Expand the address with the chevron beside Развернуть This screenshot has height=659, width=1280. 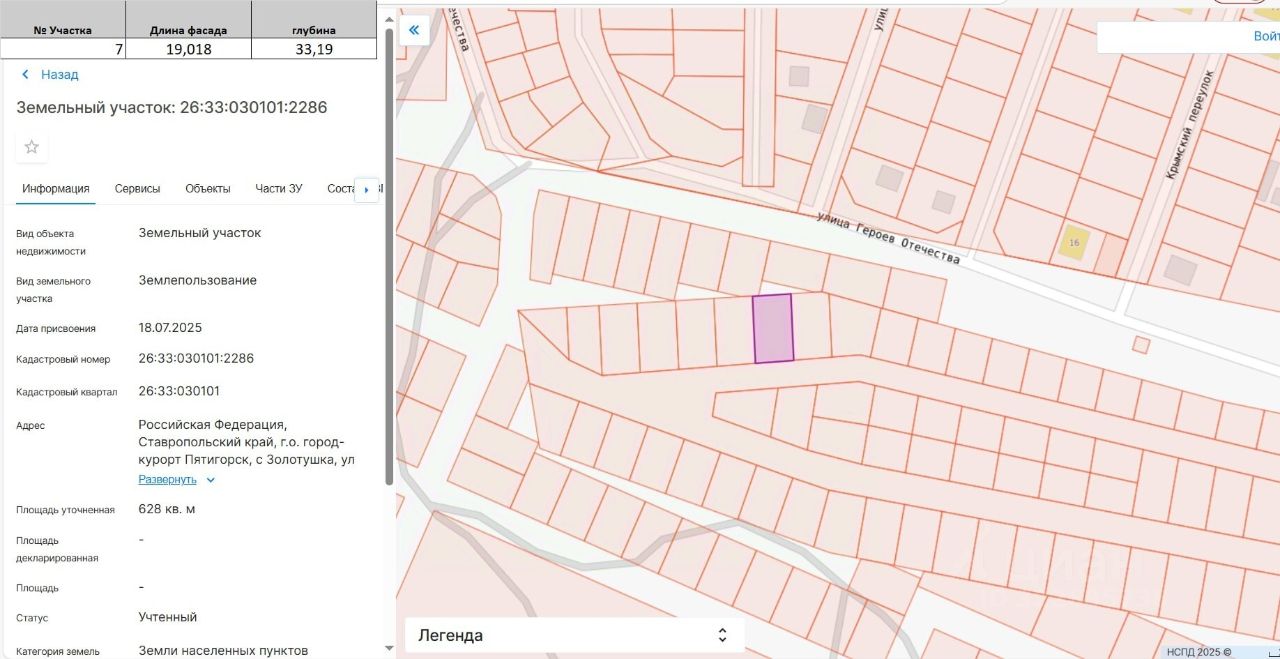[211, 480]
